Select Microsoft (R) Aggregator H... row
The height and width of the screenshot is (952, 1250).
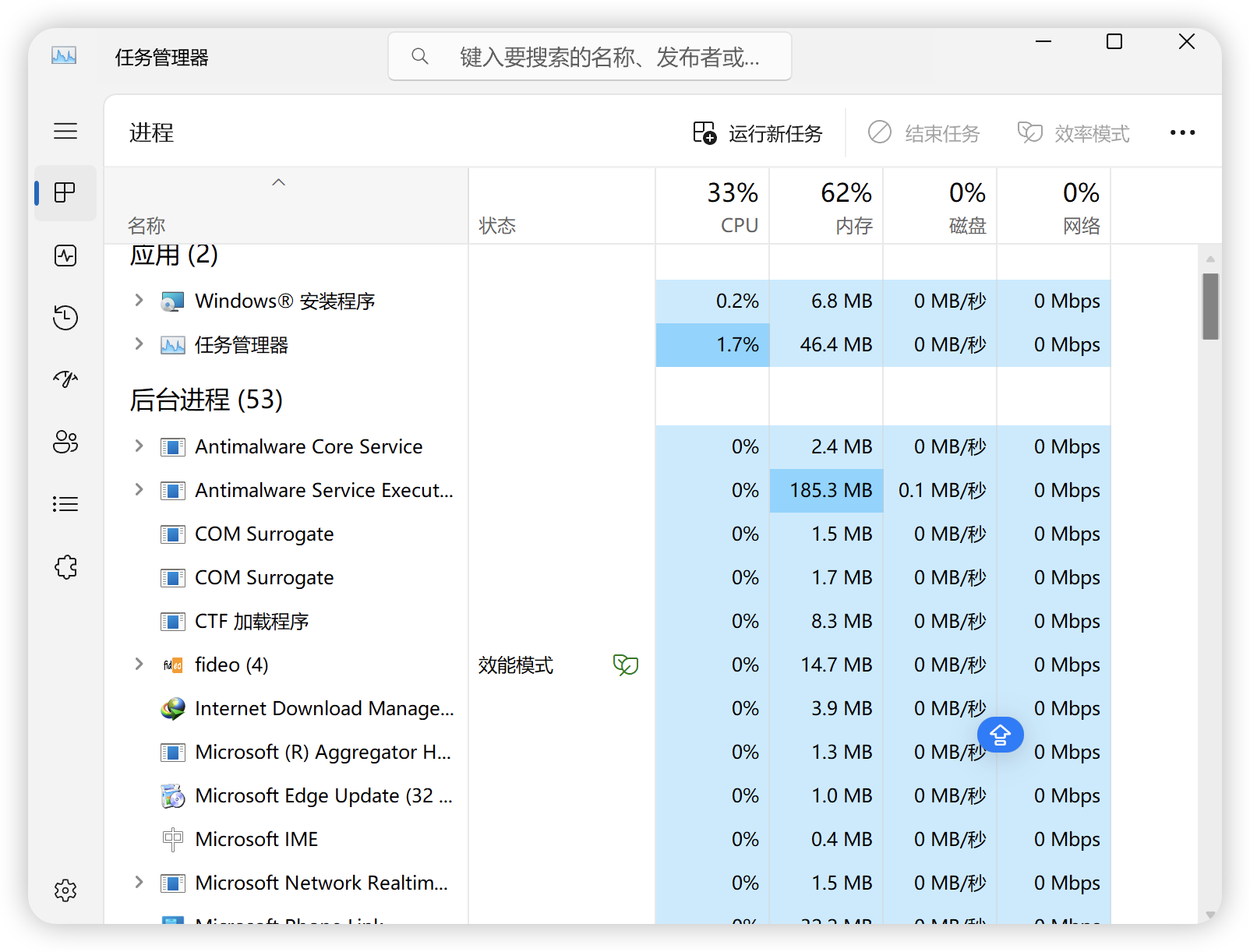607,753
